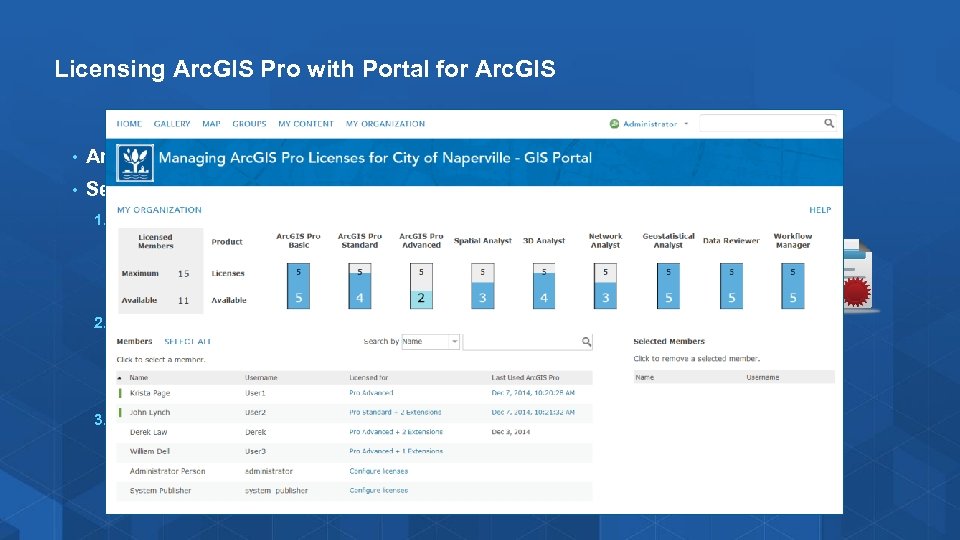Viewport: 960px width, 540px height.
Task: Click the Username column header in Members
Action: coord(261,378)
